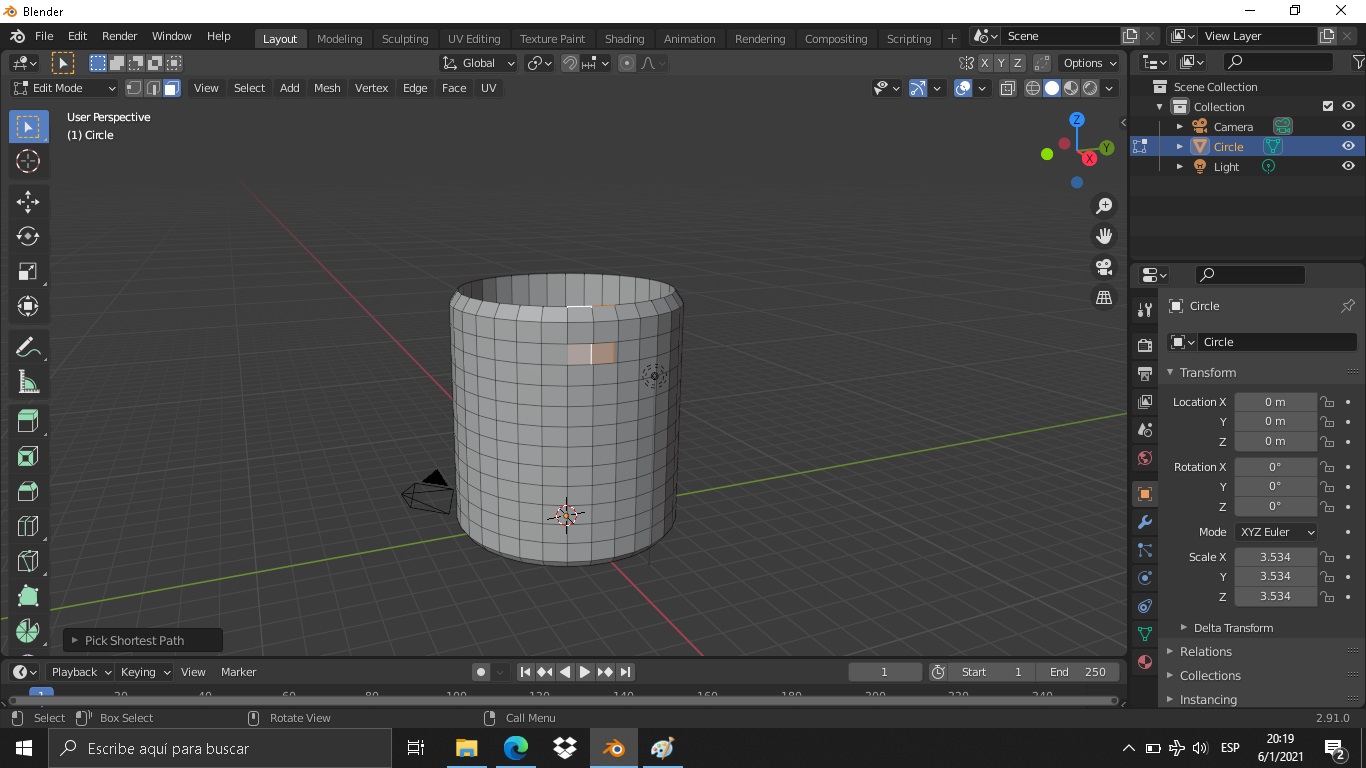Select the Extrude Region tool
Viewport: 1366px width, 768px height.
[x=28, y=421]
